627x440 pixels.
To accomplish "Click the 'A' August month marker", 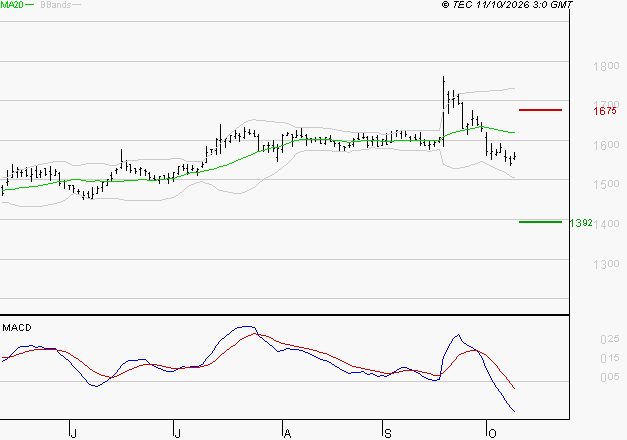I will click(287, 434).
